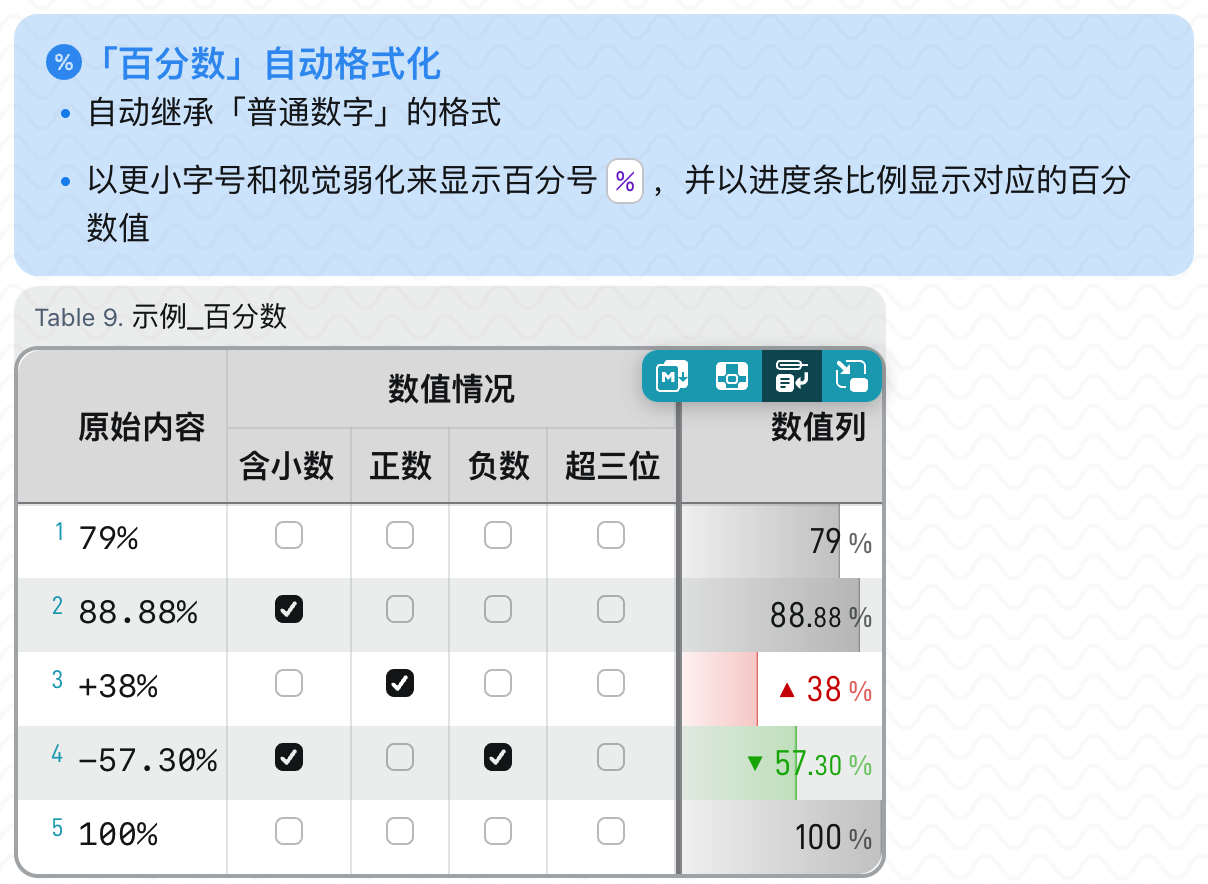The height and width of the screenshot is (884, 1208).
Task: Uncheck 含小数 for the 88.88% row
Action: click(289, 609)
